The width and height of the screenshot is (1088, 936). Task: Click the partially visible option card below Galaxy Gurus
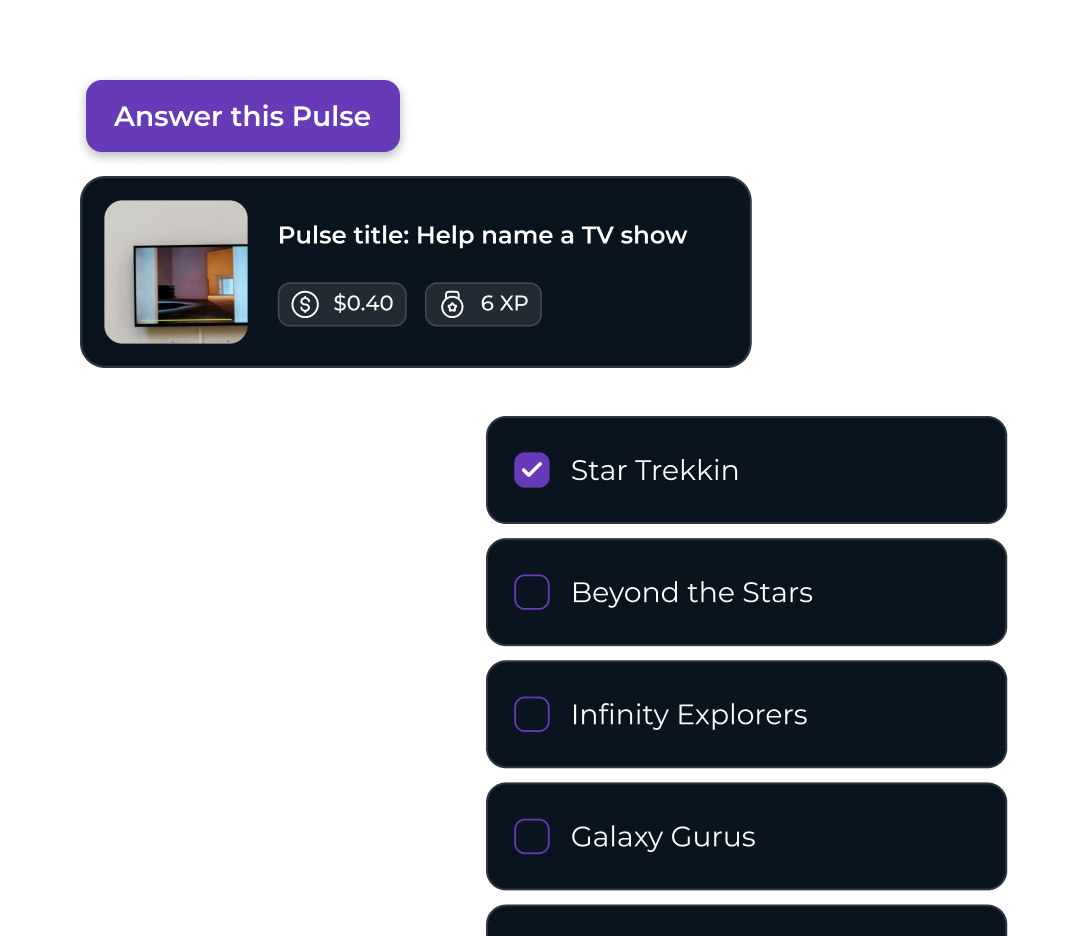click(x=747, y=921)
